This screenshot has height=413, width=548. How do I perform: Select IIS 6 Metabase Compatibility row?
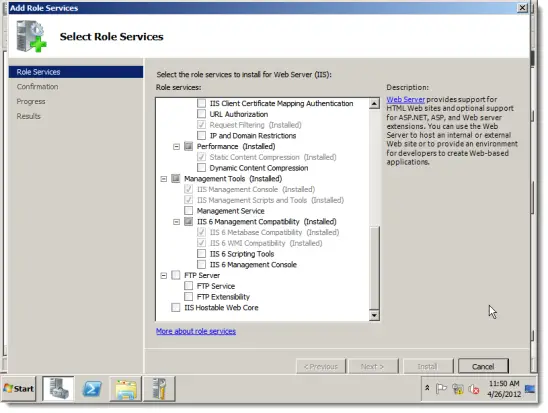click(x=268, y=232)
